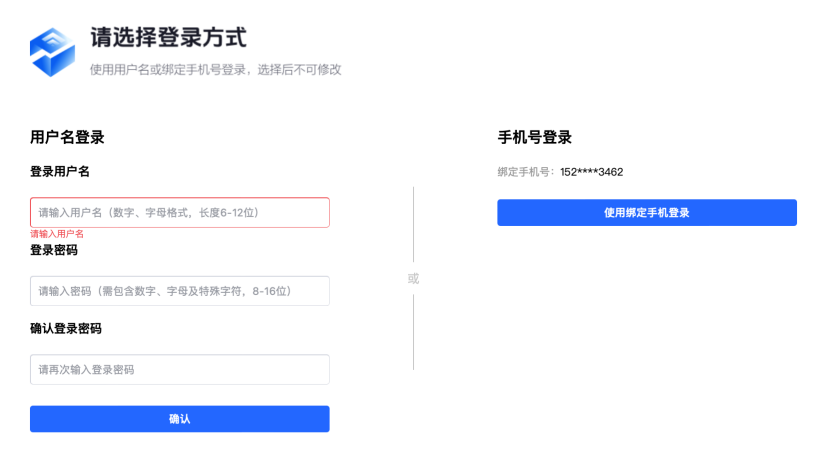
Task: Click the 用户名登录 section heading
Action: (67, 137)
